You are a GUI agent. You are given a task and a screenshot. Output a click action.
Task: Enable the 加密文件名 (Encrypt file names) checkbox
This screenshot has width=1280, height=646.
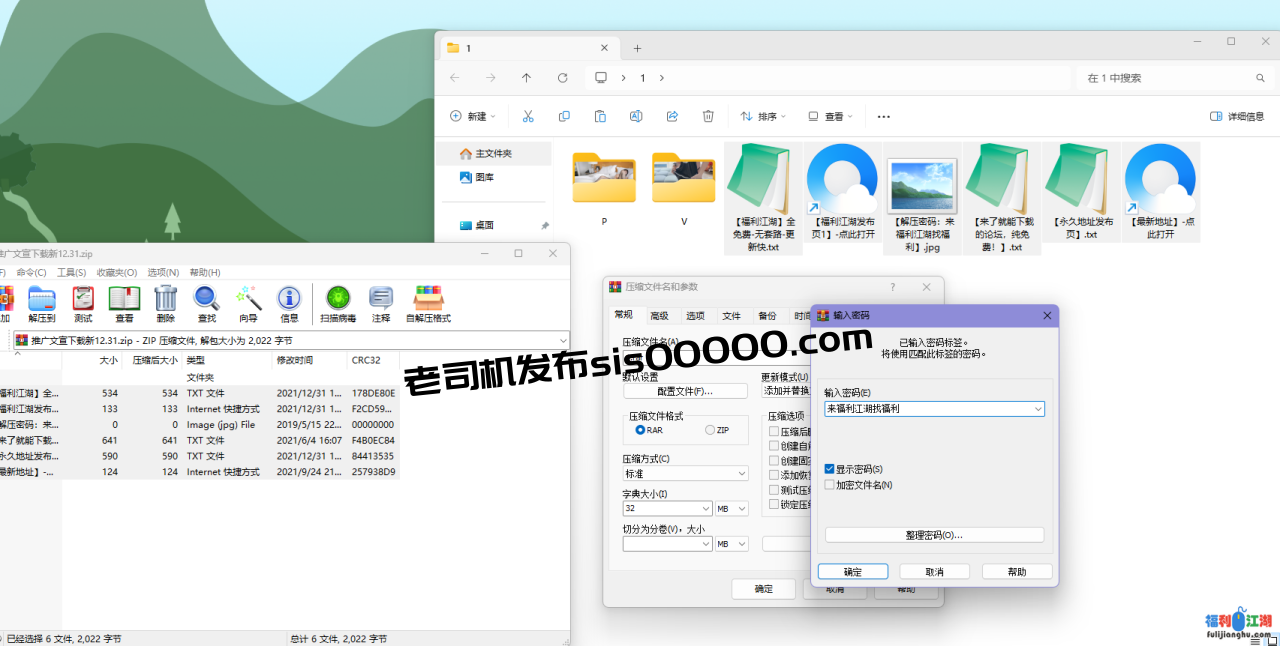coord(830,485)
